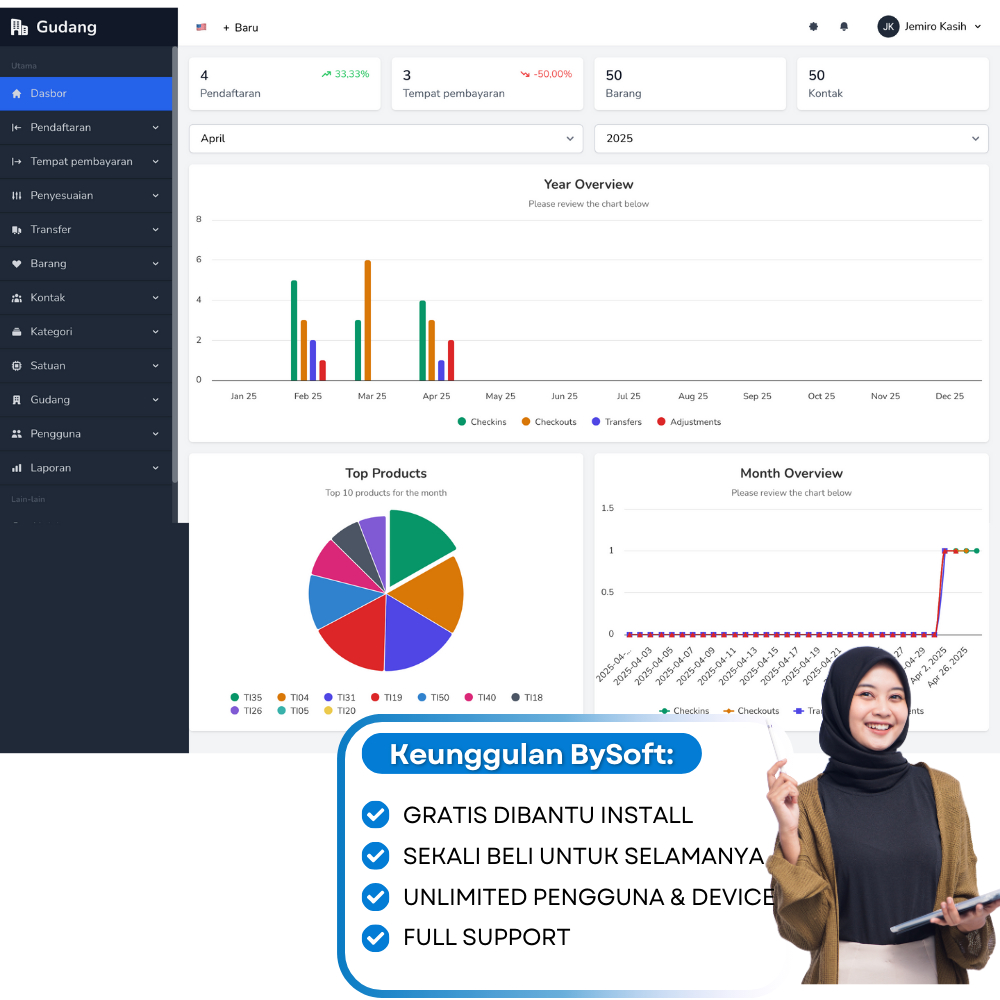Open the 2025 year dropdown
The image size is (1000, 1000).
791,138
